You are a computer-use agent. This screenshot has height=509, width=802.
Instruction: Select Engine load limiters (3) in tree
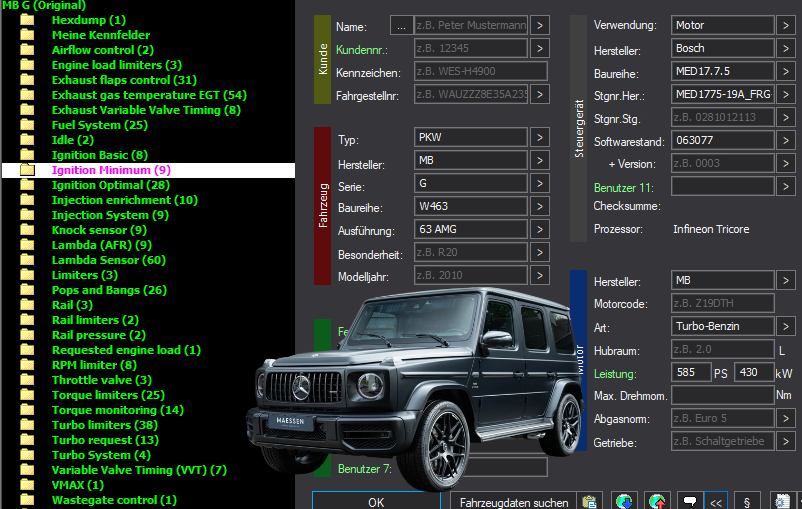tap(117, 65)
